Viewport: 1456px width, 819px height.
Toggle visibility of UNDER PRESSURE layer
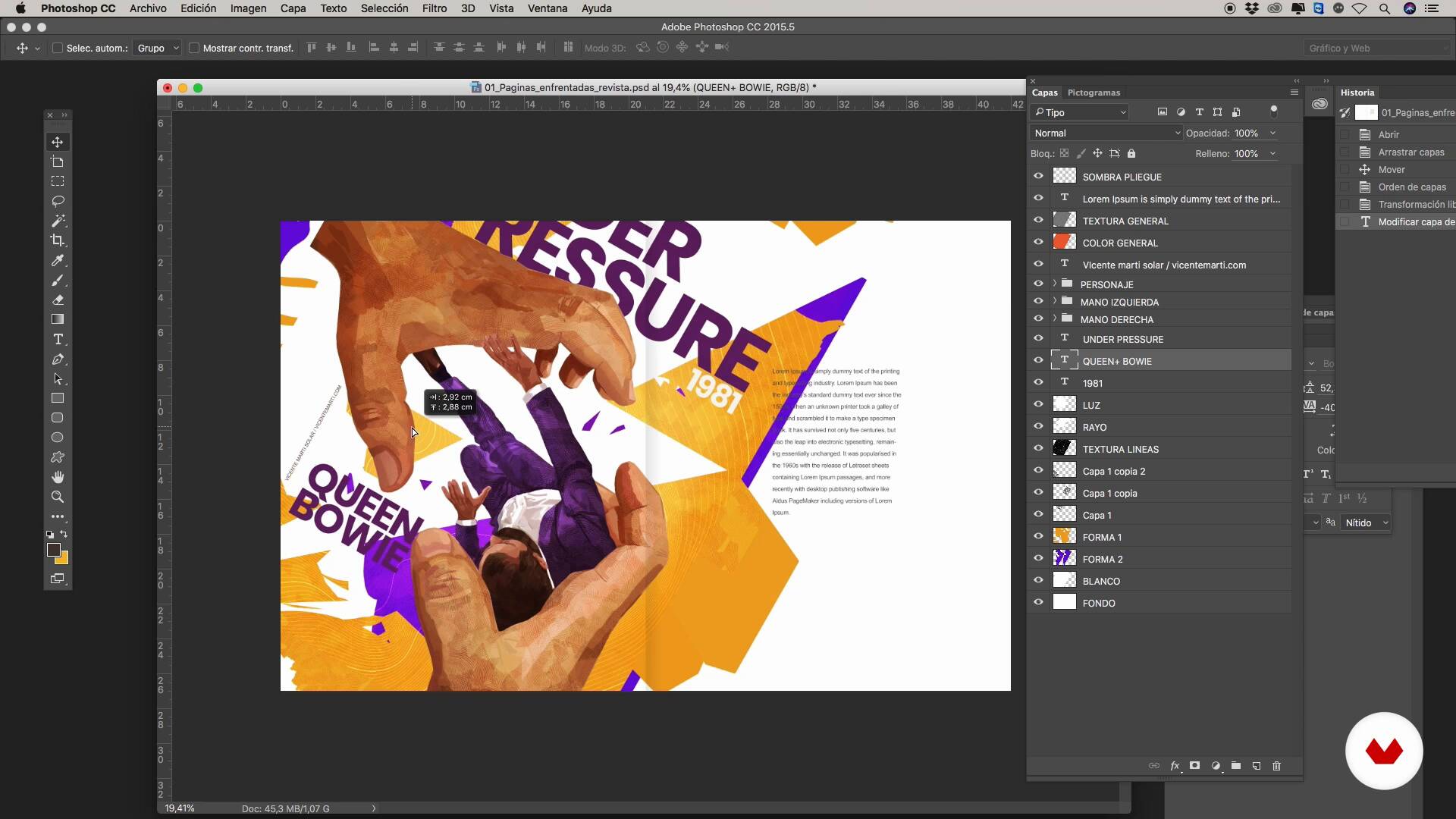(1038, 338)
